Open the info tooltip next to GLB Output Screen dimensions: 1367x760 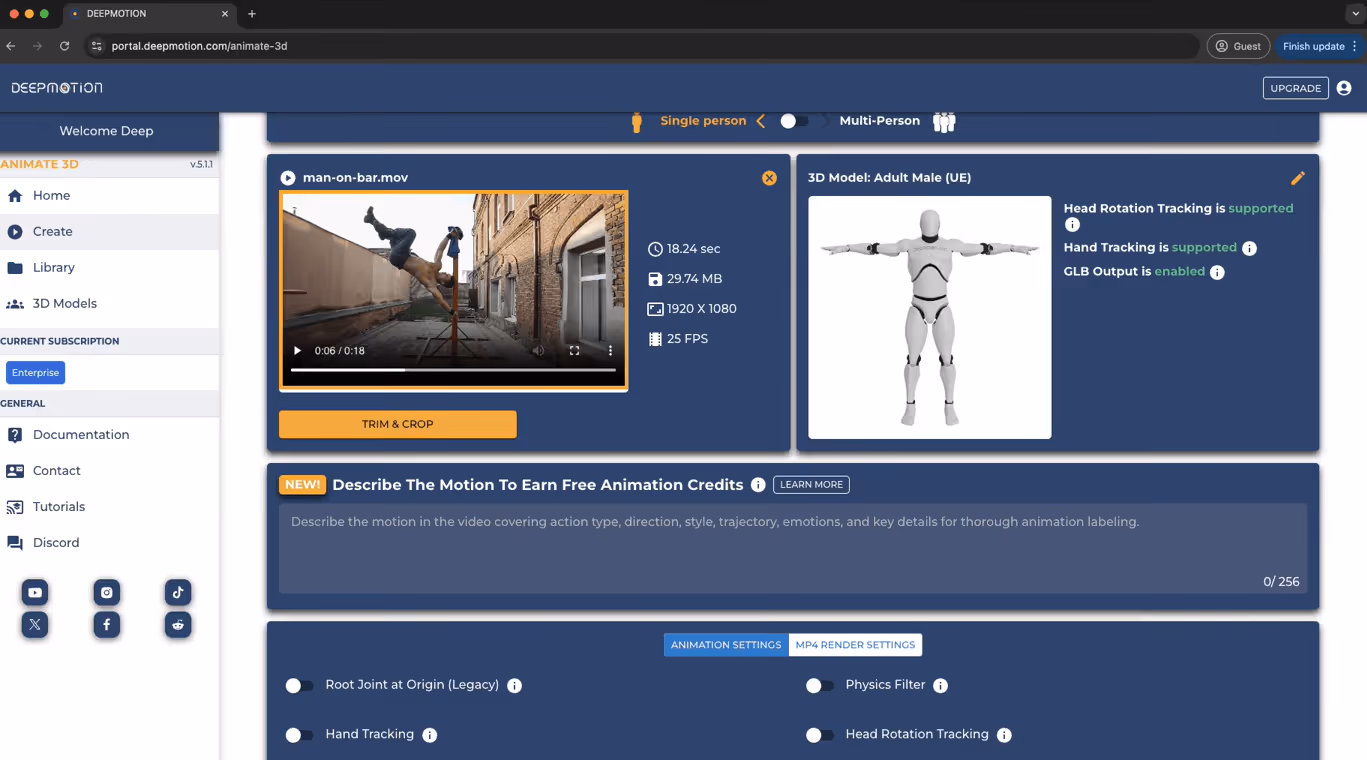pos(1218,271)
